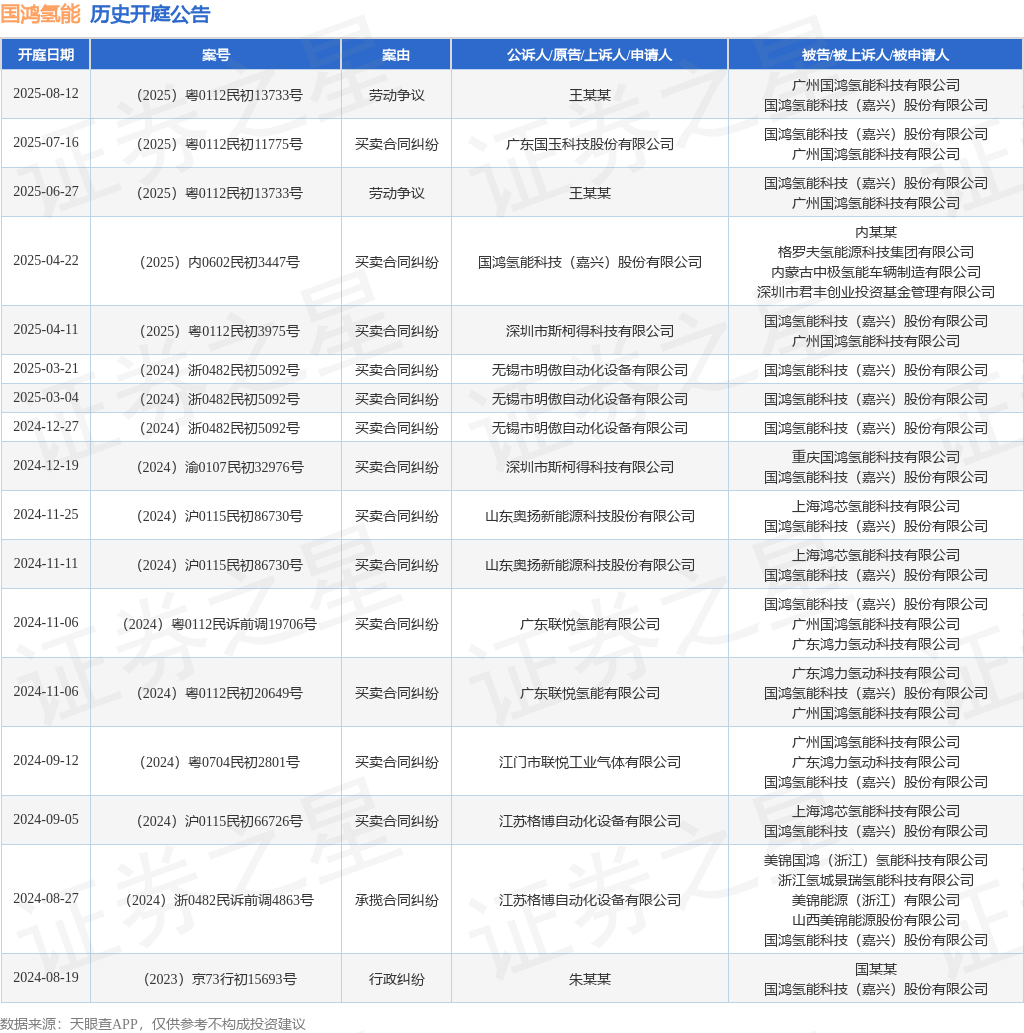Click 上海鸿芯氢能科技有限公司 in the 2024-11-25 row
This screenshot has height=1033, width=1024.
(876, 506)
